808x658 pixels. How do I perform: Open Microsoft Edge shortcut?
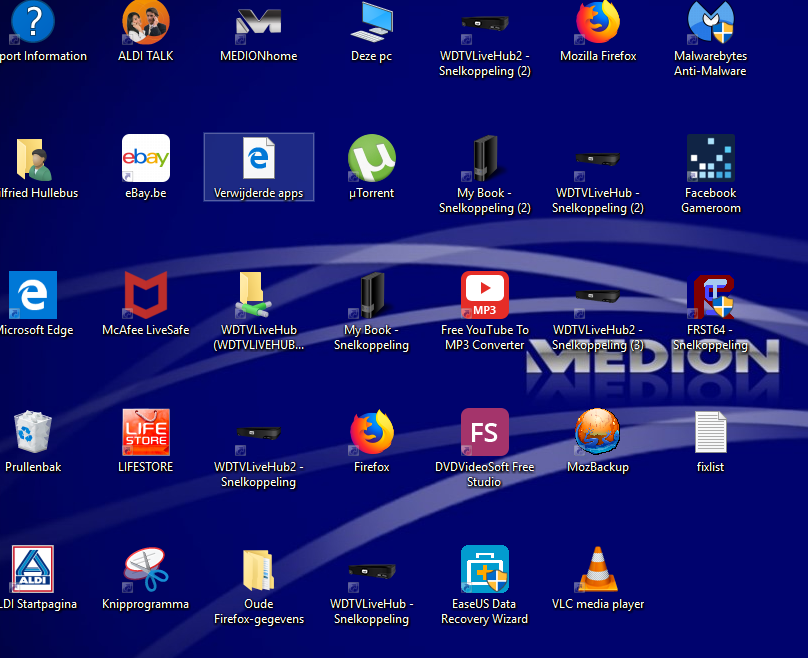tap(33, 295)
